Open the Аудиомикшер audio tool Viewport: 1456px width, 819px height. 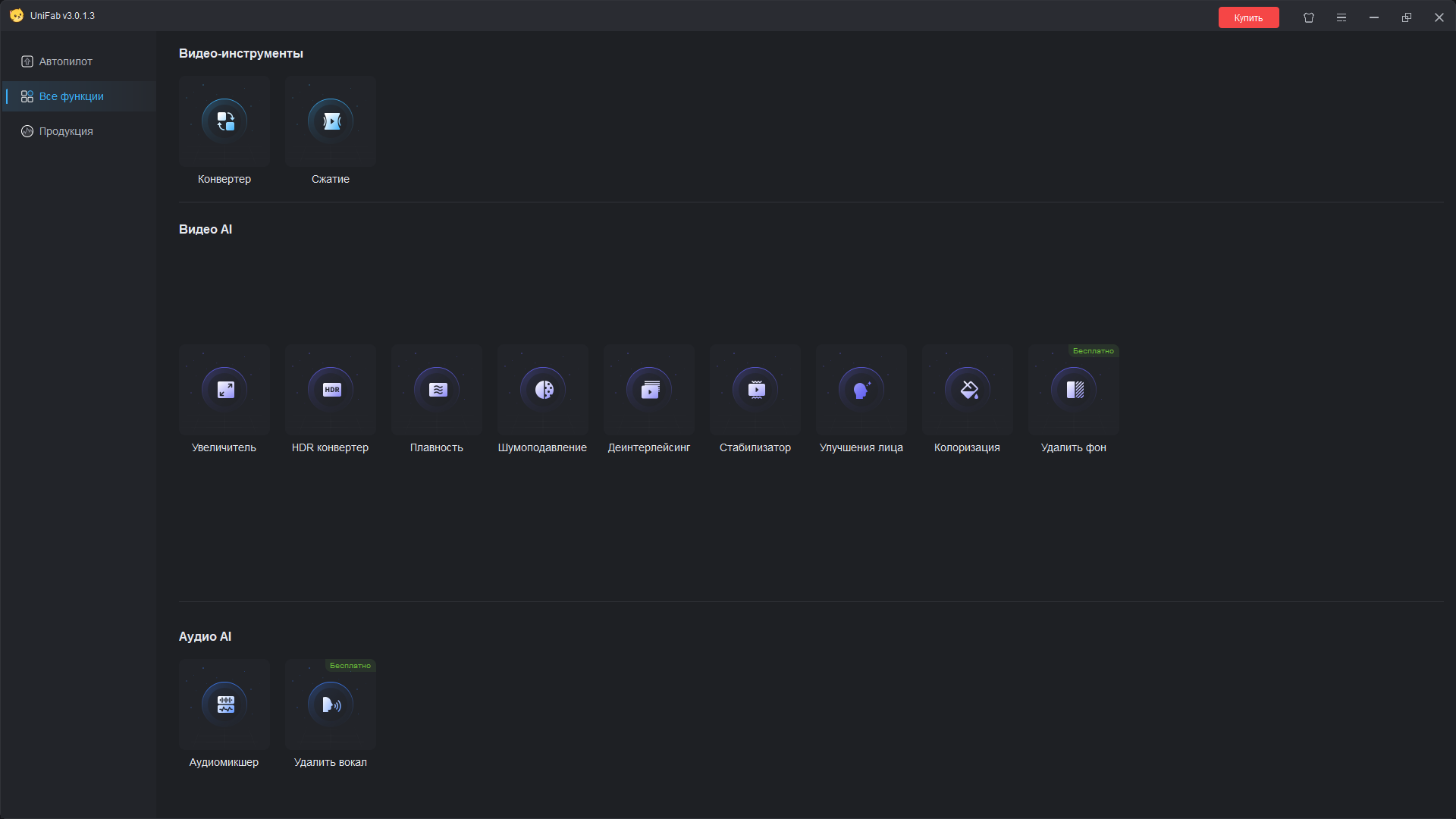pos(224,704)
